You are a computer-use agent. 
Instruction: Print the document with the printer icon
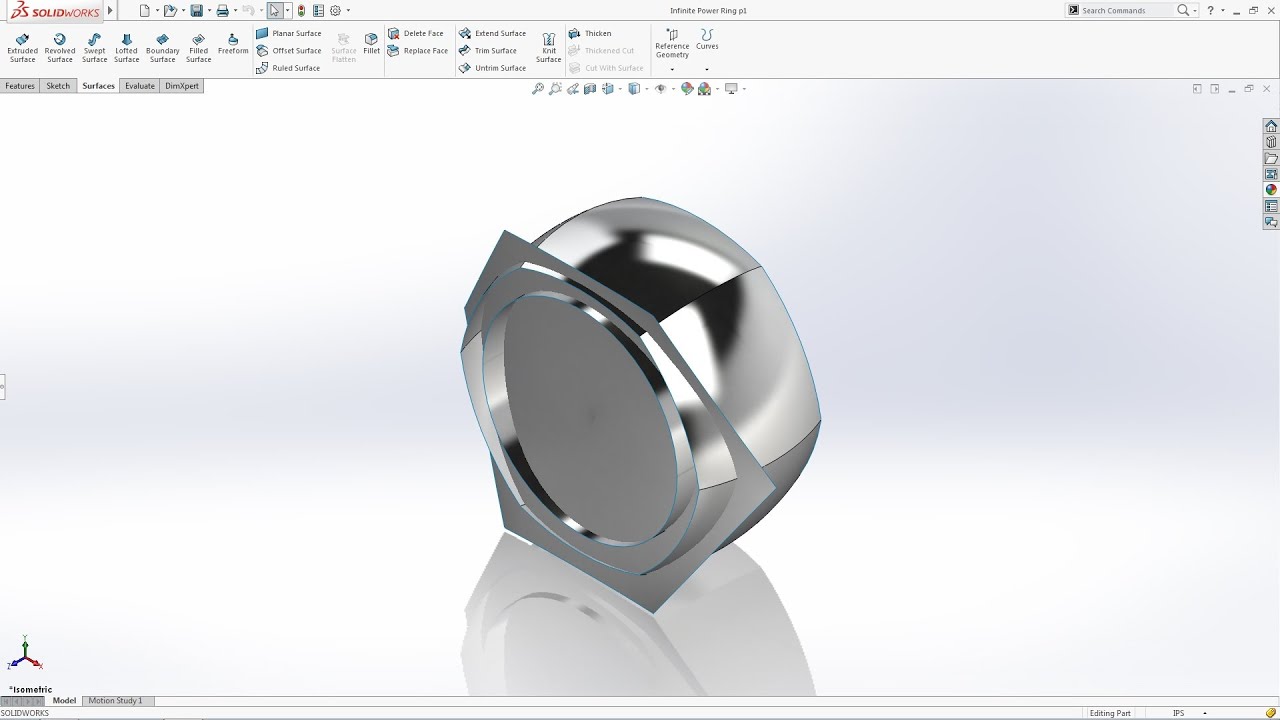coord(223,11)
